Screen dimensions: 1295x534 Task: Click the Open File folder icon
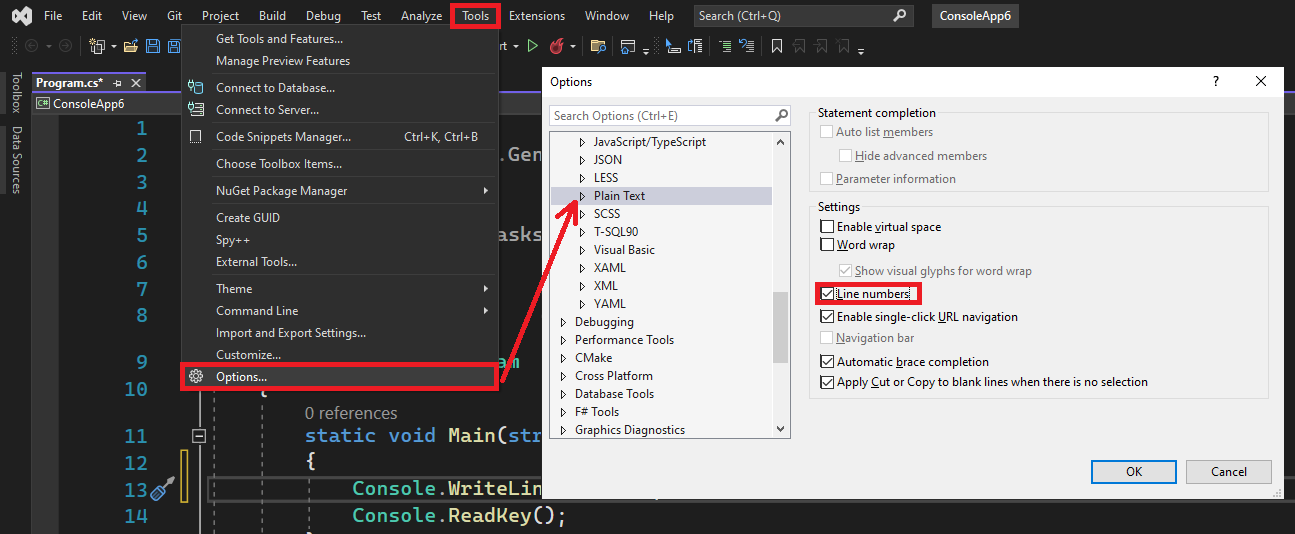click(131, 46)
